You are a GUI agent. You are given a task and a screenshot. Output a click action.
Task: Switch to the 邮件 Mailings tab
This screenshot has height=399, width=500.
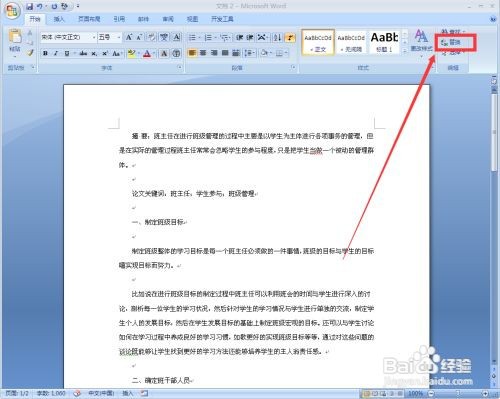pos(143,19)
